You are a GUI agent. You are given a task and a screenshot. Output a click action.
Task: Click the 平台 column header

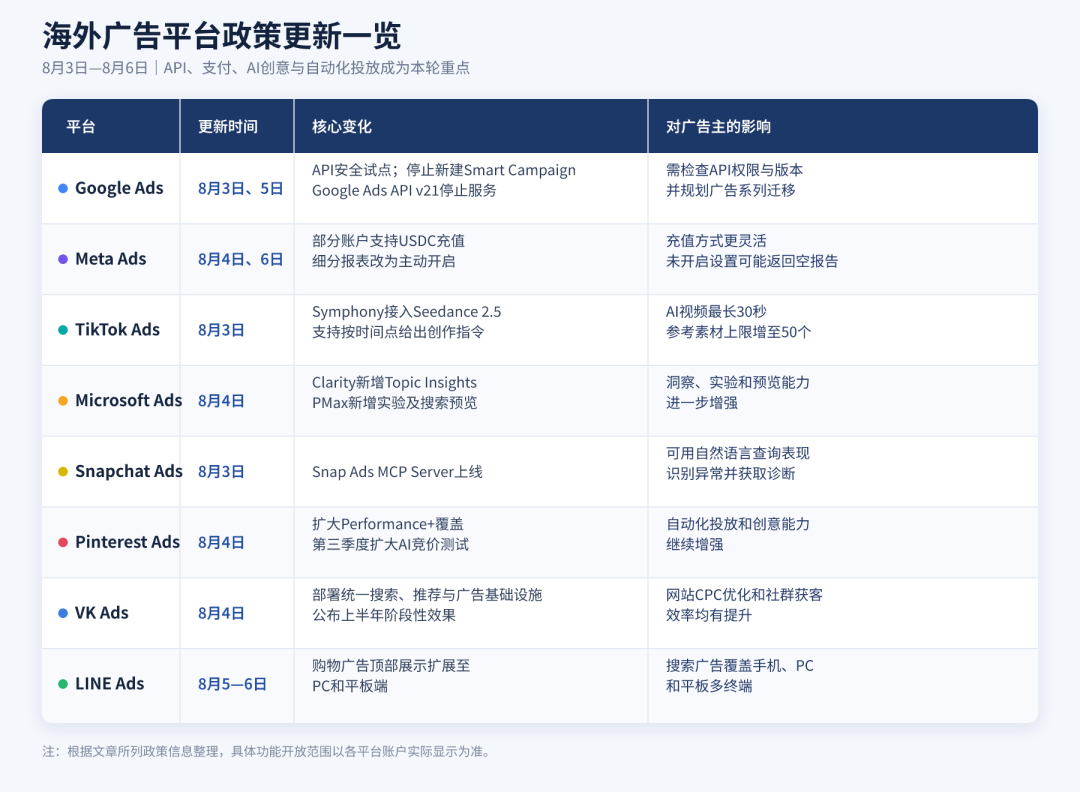click(81, 127)
